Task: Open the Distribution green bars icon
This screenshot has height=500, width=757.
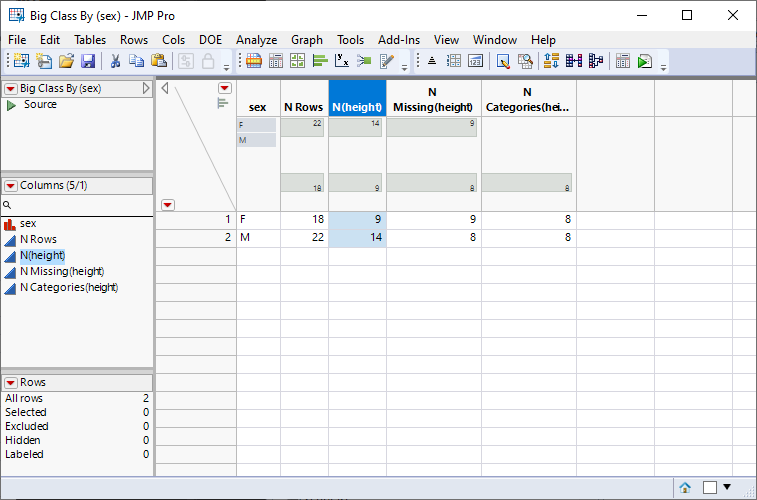Action: (x=320, y=61)
